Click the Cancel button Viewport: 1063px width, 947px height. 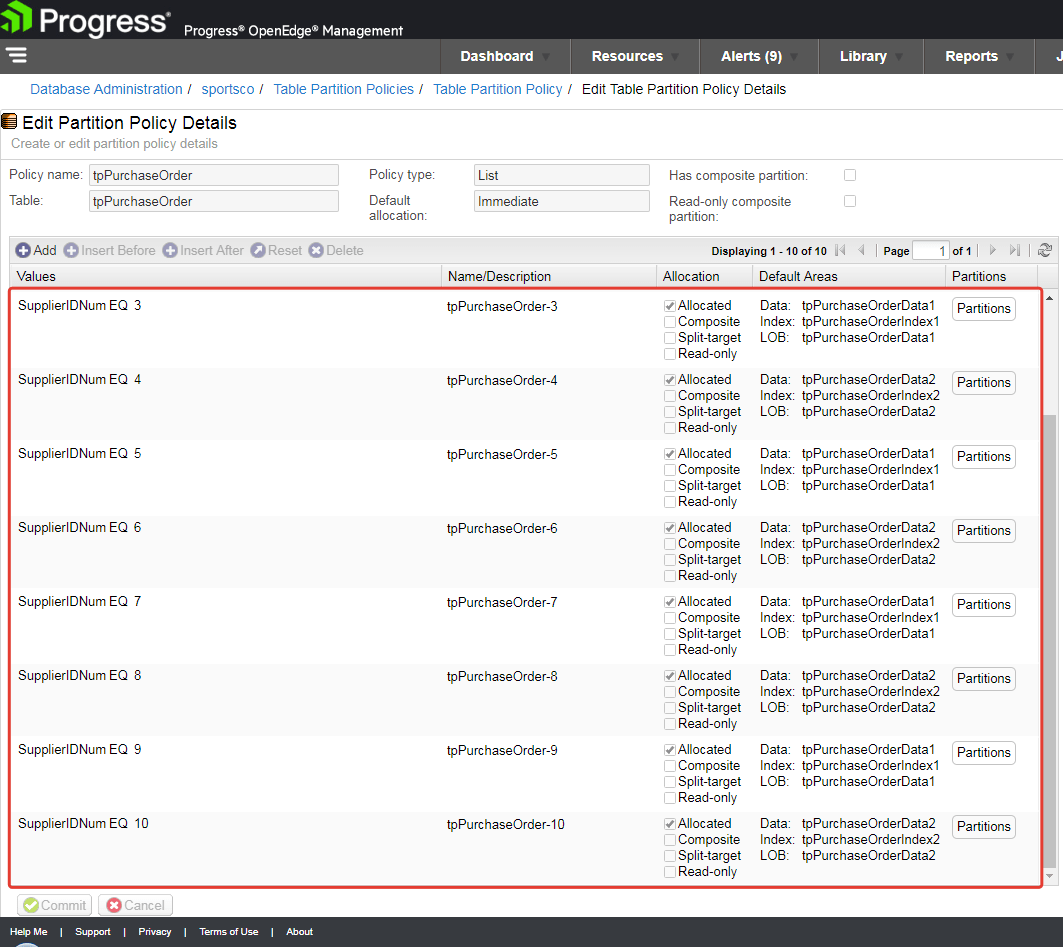pyautogui.click(x=136, y=905)
